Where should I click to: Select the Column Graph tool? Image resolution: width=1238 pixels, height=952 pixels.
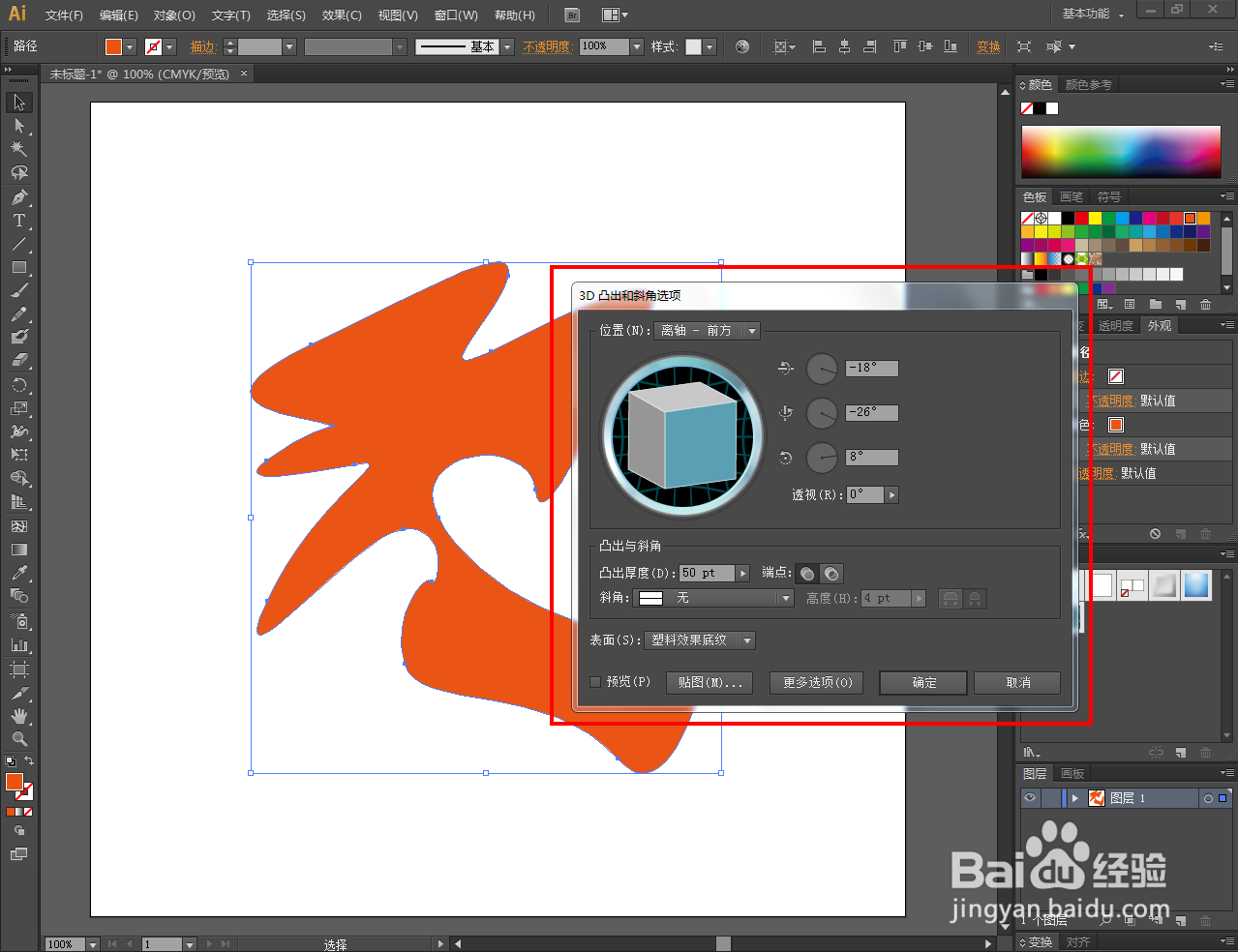coord(19,644)
